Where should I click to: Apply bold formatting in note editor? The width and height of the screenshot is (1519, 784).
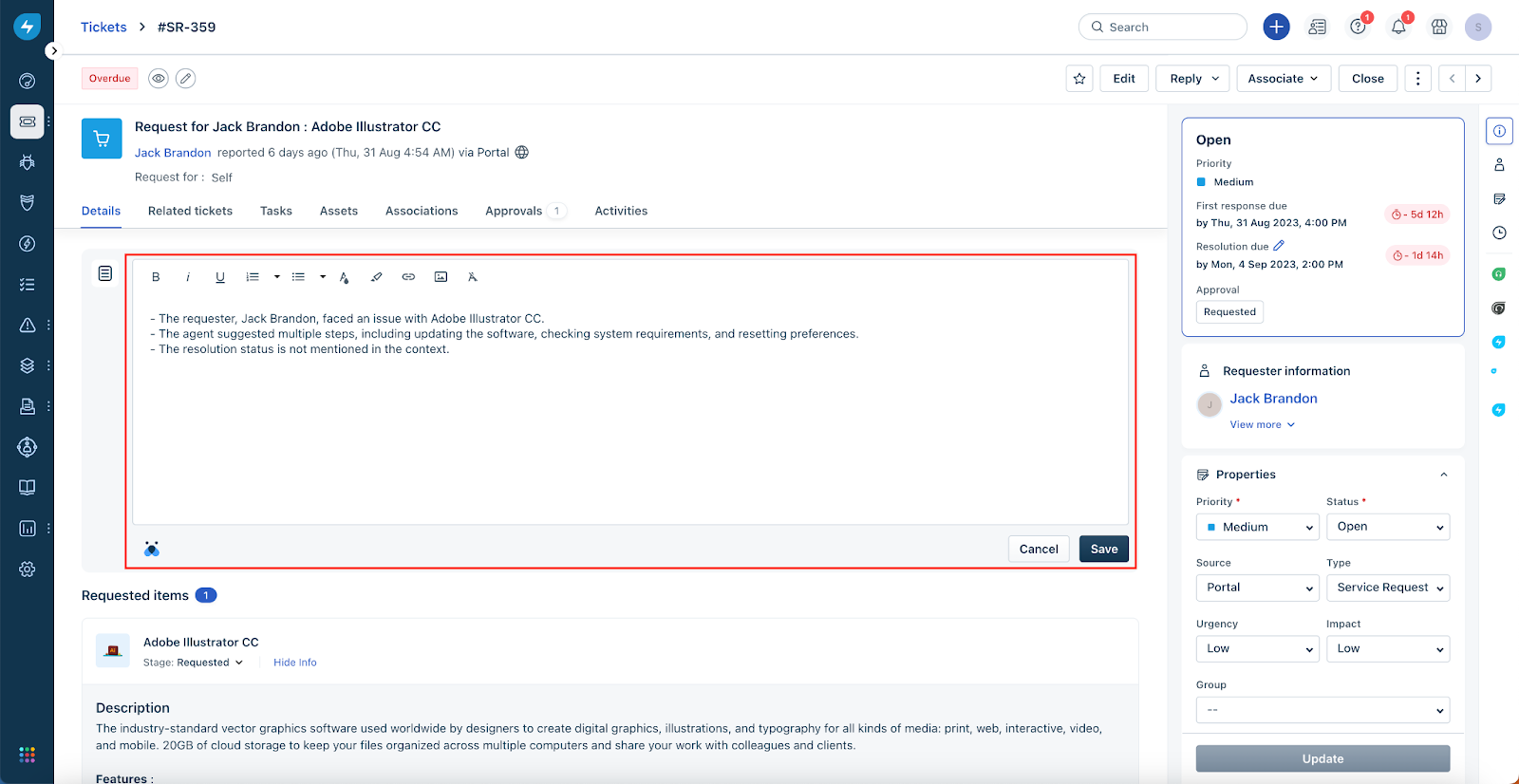tap(156, 277)
